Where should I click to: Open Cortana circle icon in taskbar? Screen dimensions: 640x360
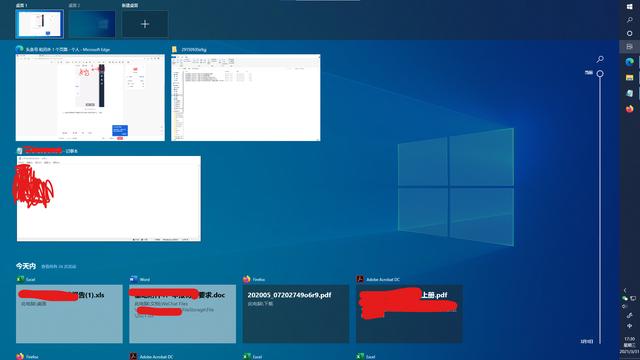(629, 33)
